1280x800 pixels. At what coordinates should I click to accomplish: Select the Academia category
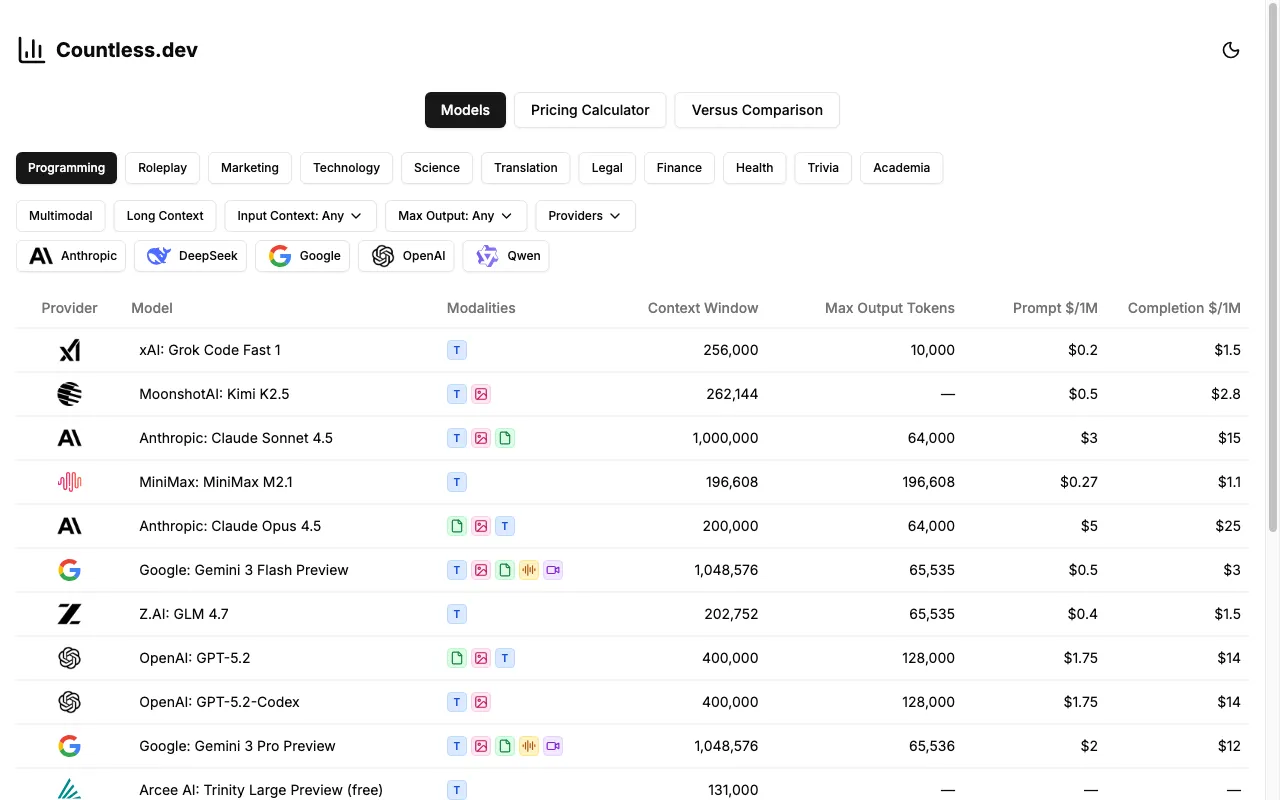[901, 168]
